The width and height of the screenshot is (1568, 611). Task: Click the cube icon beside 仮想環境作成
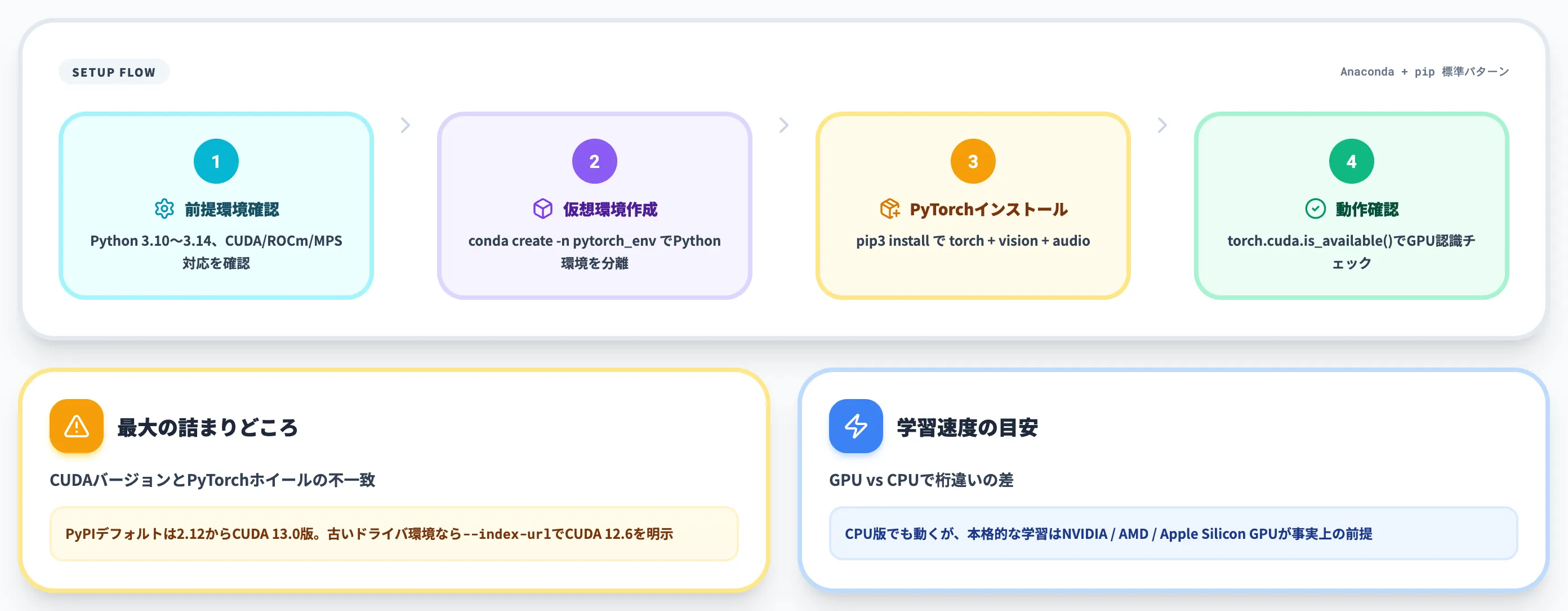point(542,209)
